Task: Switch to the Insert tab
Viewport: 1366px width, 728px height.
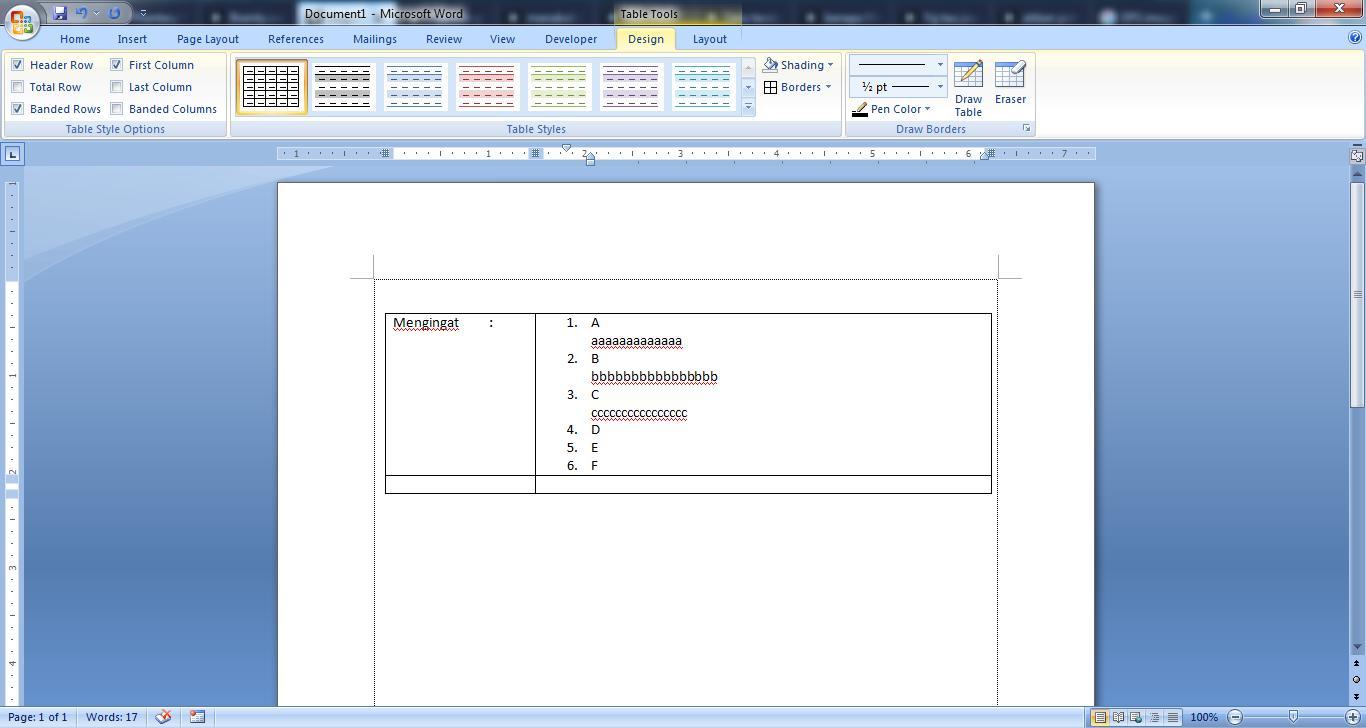Action: pos(132,39)
